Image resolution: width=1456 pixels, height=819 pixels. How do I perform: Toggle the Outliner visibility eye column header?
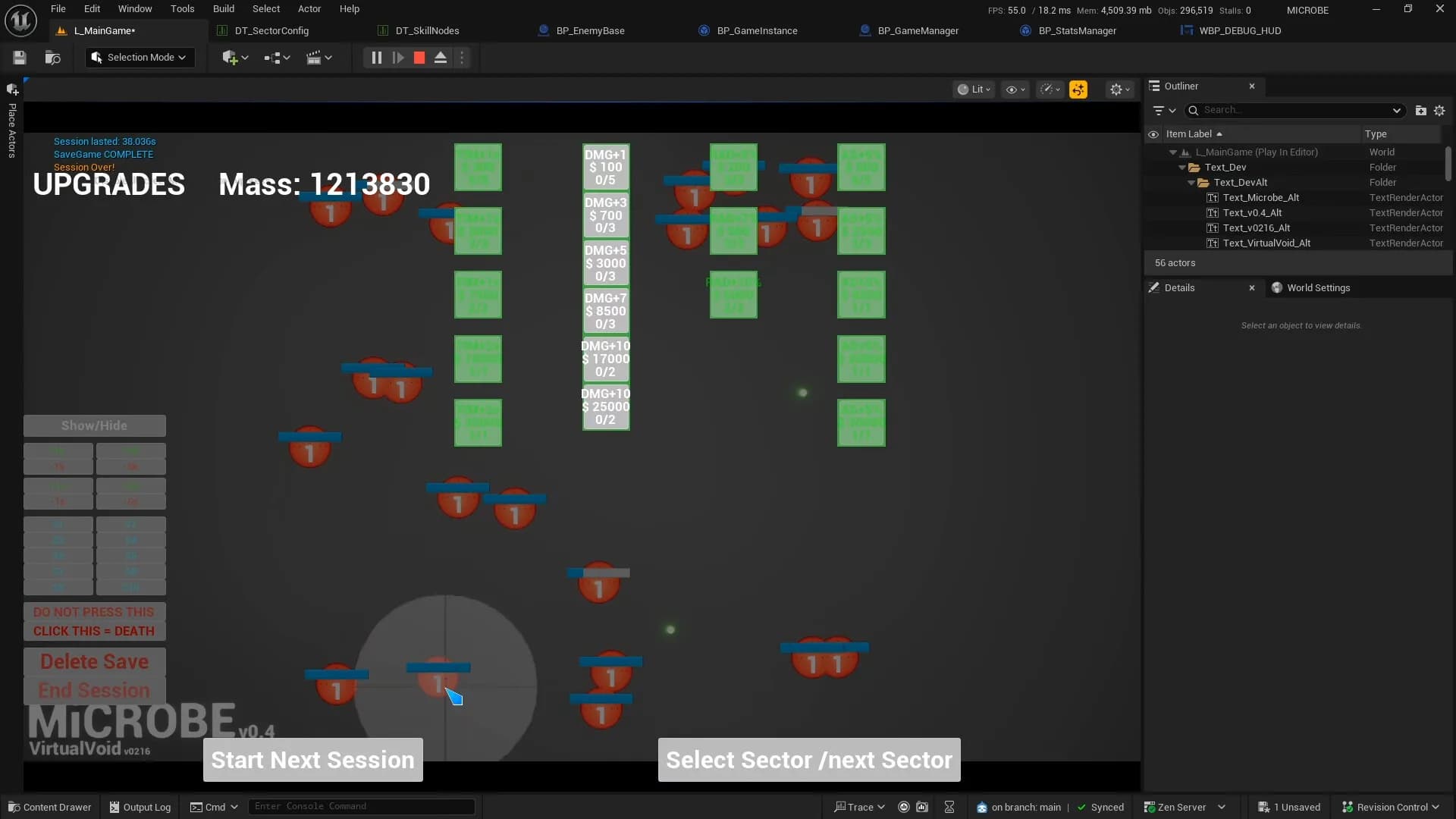click(1153, 134)
